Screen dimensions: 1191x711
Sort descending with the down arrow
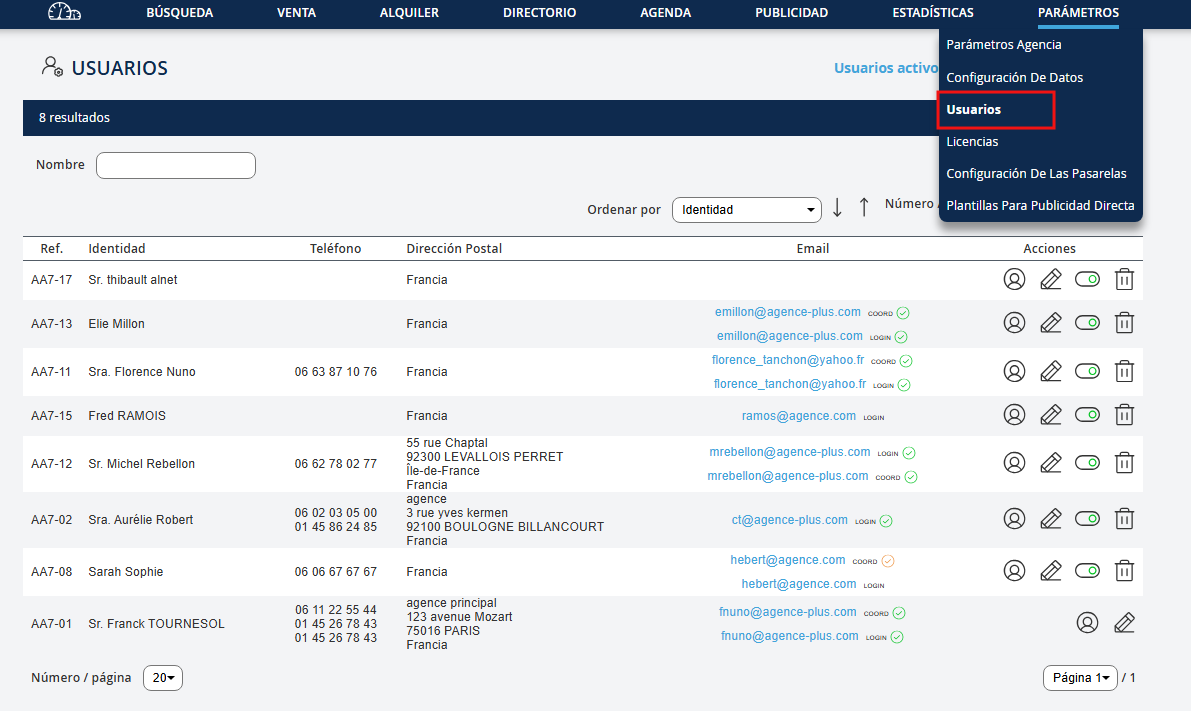coord(837,208)
